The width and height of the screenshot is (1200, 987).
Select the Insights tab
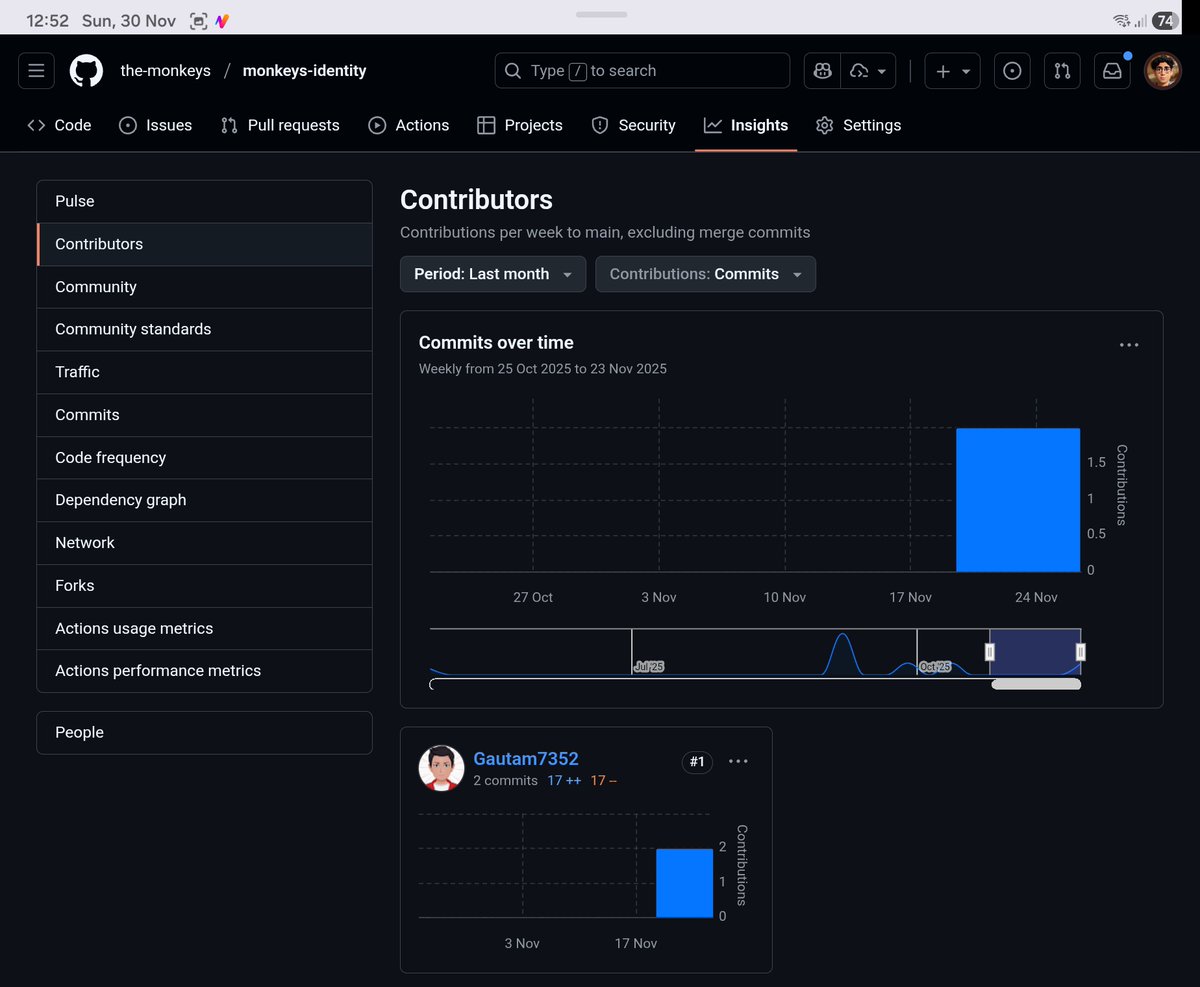(746, 125)
